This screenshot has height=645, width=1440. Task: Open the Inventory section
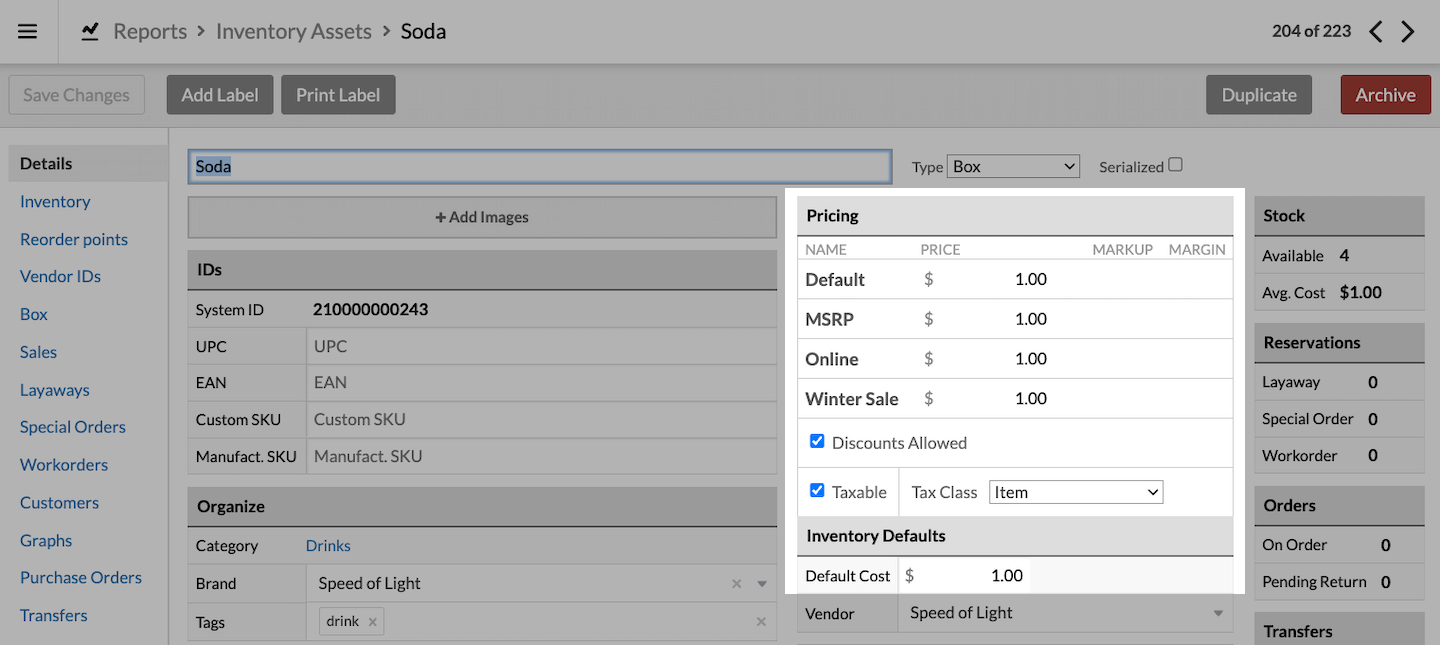[x=55, y=201]
